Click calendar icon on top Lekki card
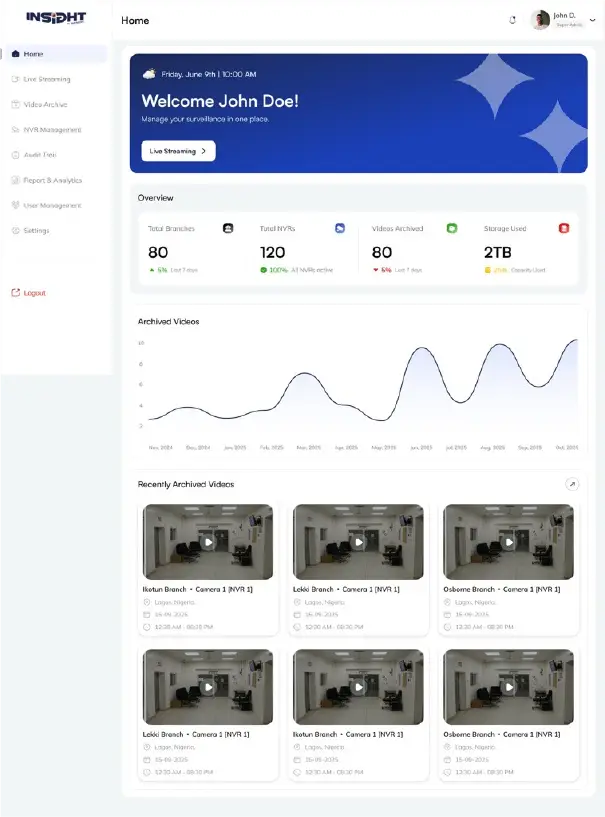The image size is (605, 817). coord(297,615)
